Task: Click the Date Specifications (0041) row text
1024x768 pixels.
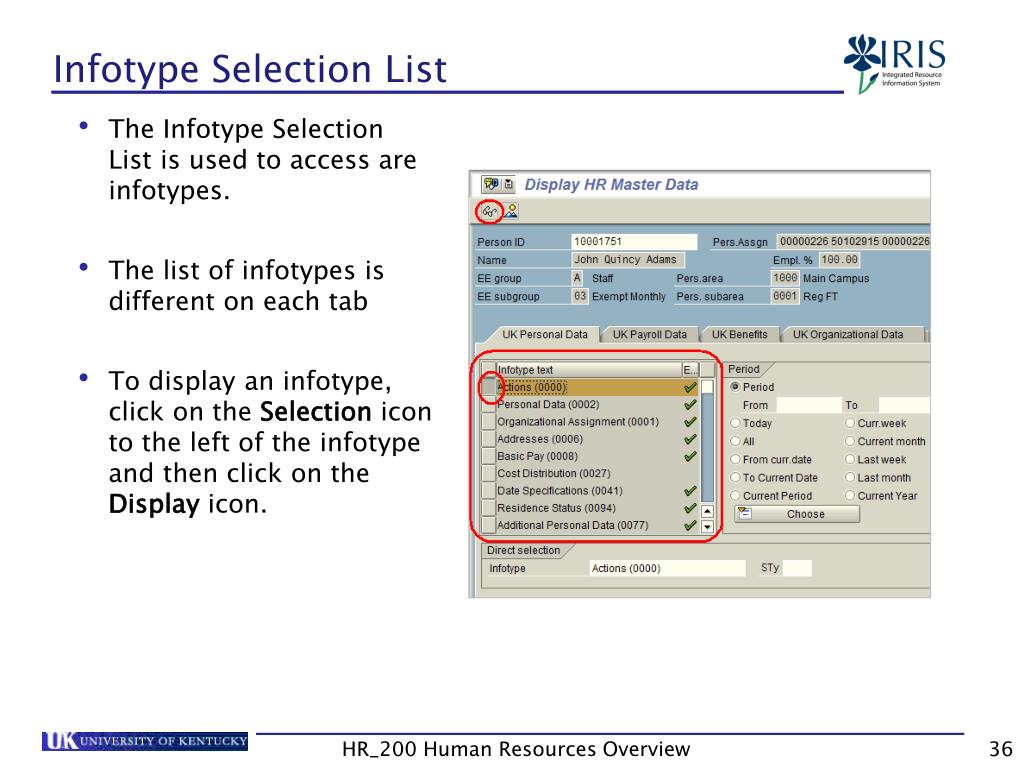Action: 560,491
